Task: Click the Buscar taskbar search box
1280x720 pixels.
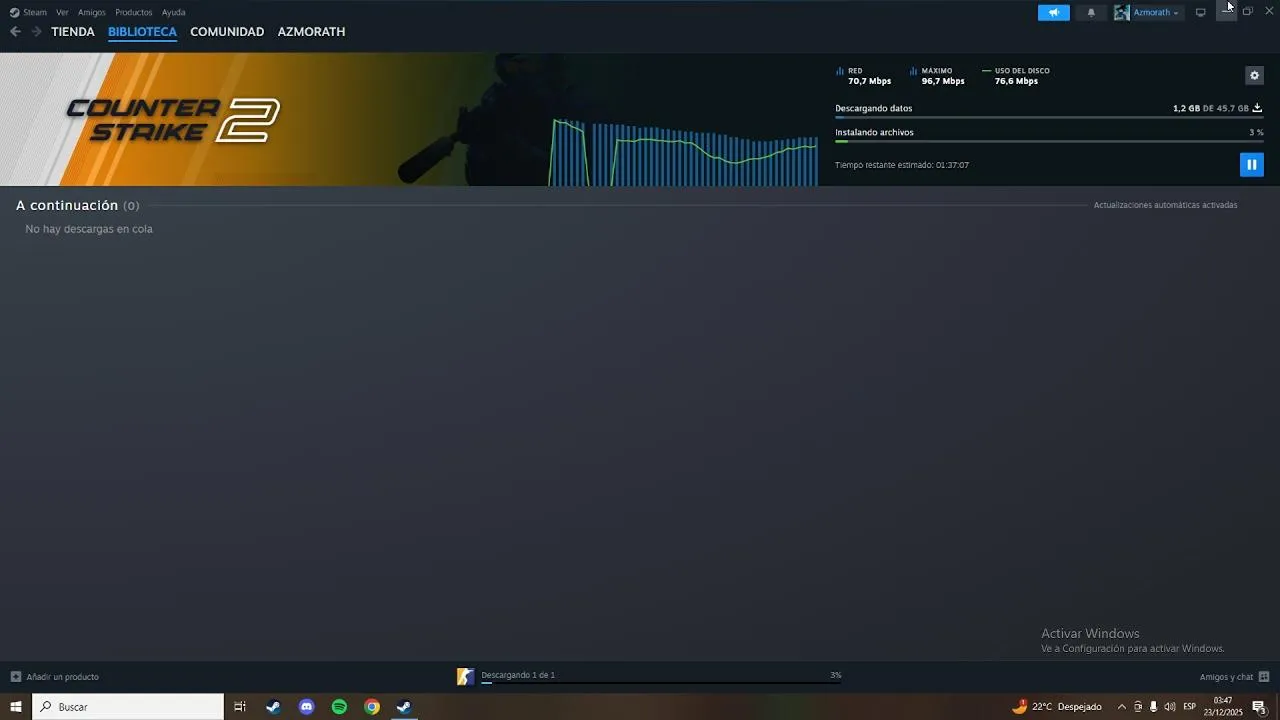Action: click(x=128, y=707)
